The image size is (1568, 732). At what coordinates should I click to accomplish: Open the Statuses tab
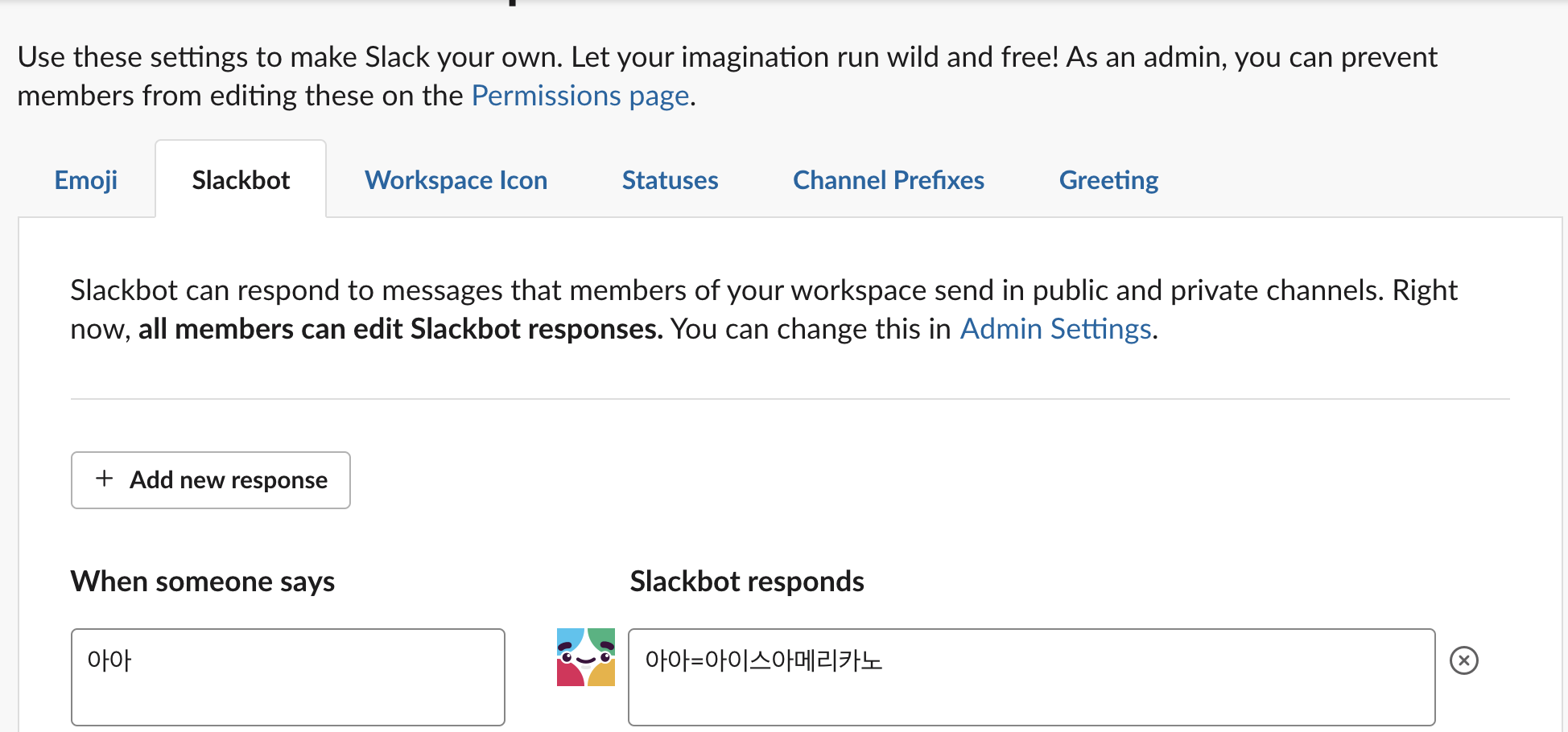pyautogui.click(x=670, y=180)
